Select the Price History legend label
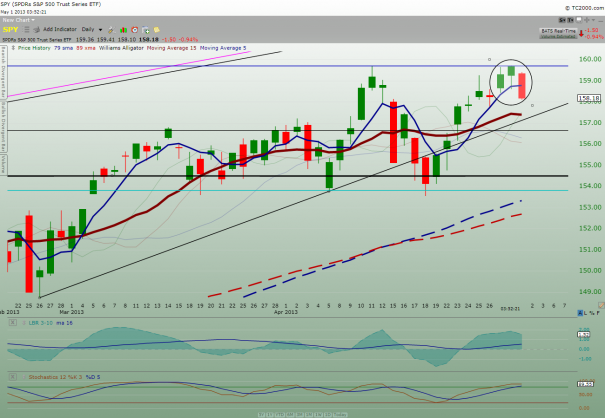The image size is (605, 418). [34, 48]
